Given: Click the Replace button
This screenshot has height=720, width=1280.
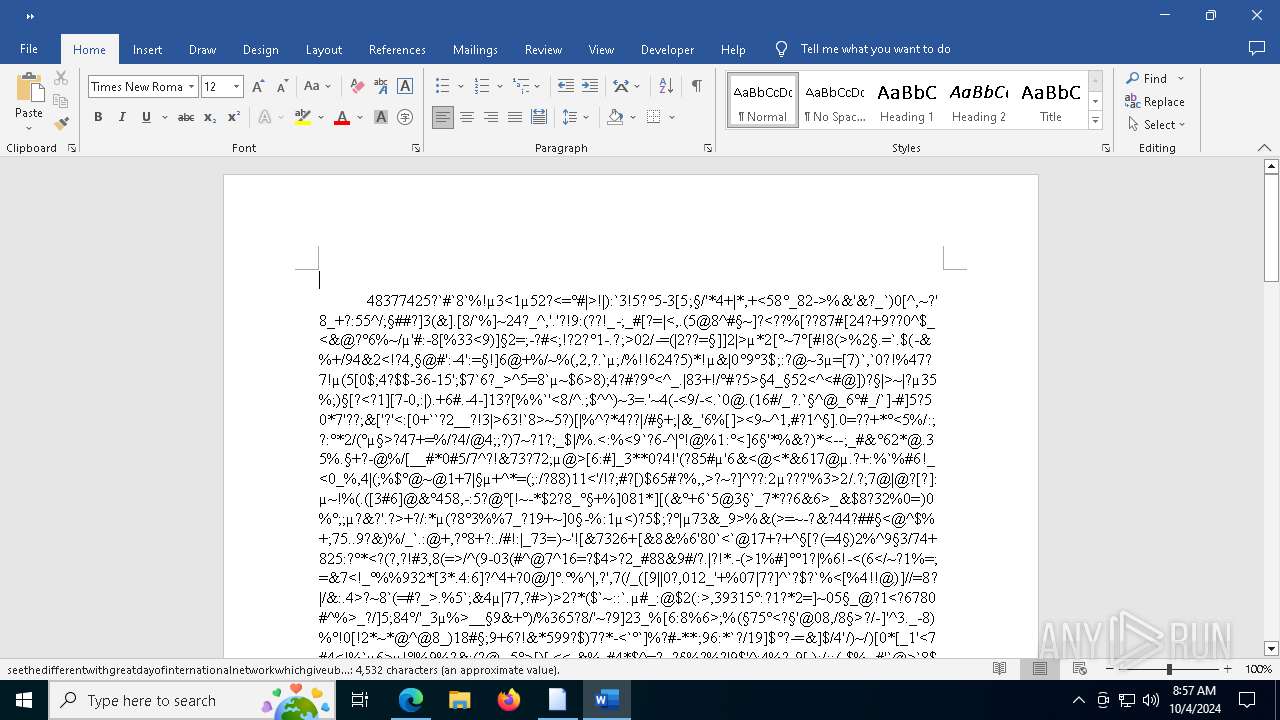Looking at the screenshot, I should (x=1155, y=101).
